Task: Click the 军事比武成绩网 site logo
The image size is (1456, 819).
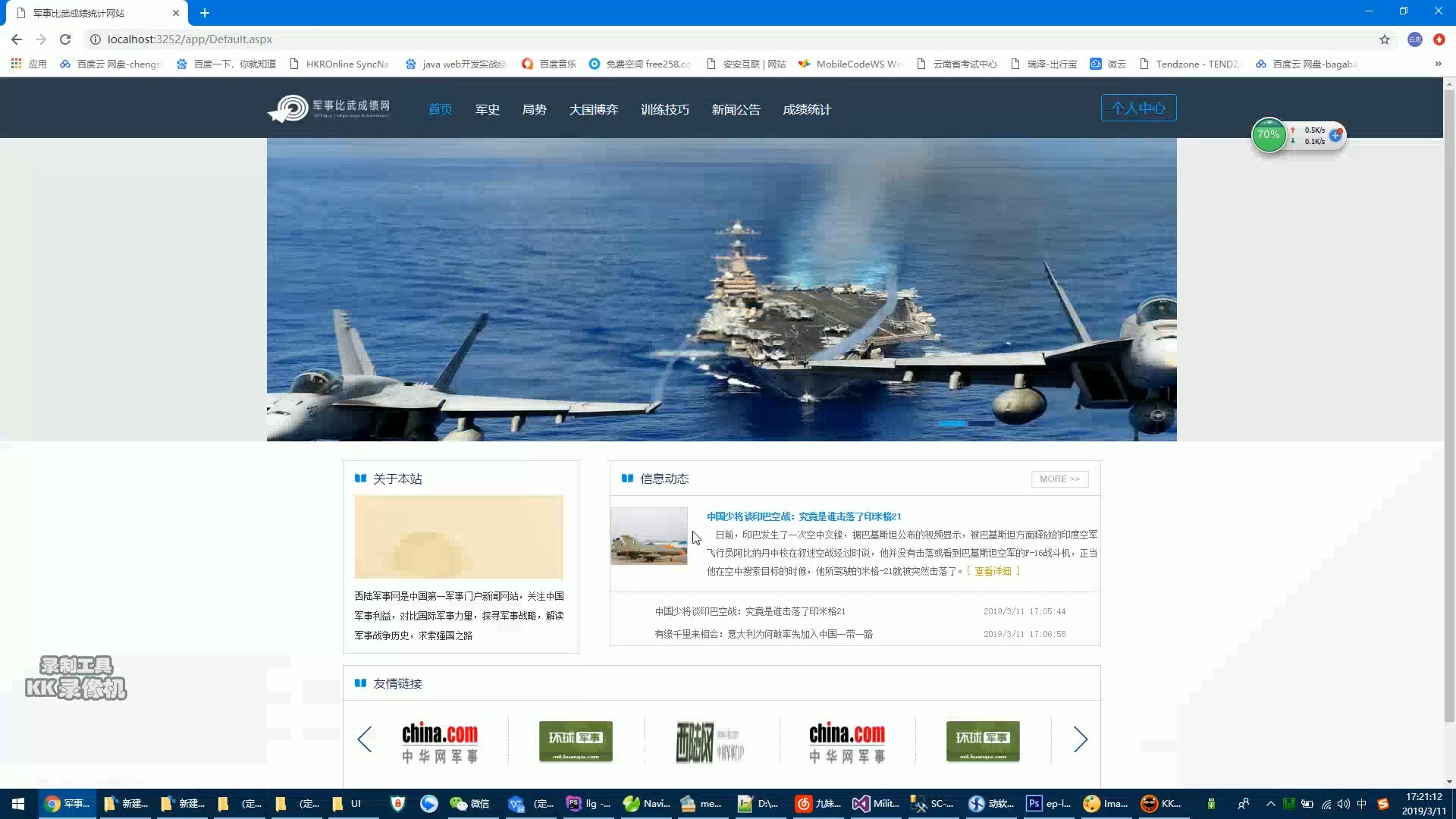Action: click(x=329, y=108)
